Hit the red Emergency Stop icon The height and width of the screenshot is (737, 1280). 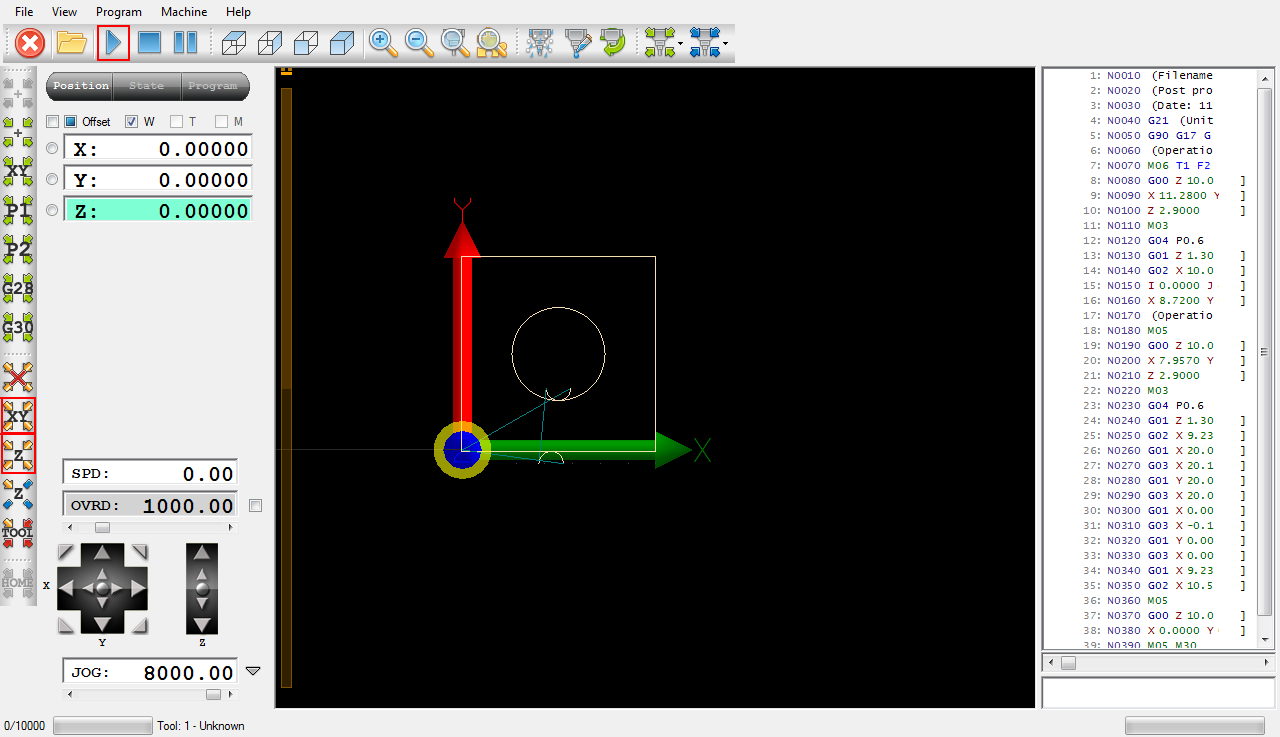31,43
